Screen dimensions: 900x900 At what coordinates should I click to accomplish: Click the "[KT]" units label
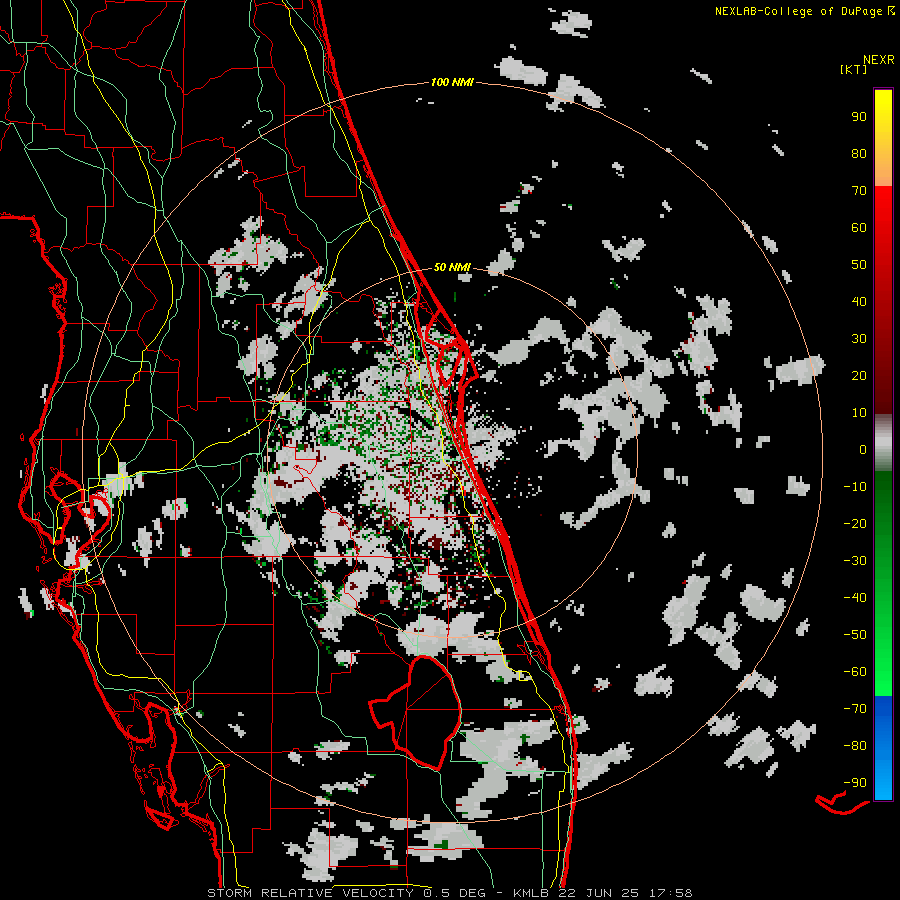tap(854, 69)
